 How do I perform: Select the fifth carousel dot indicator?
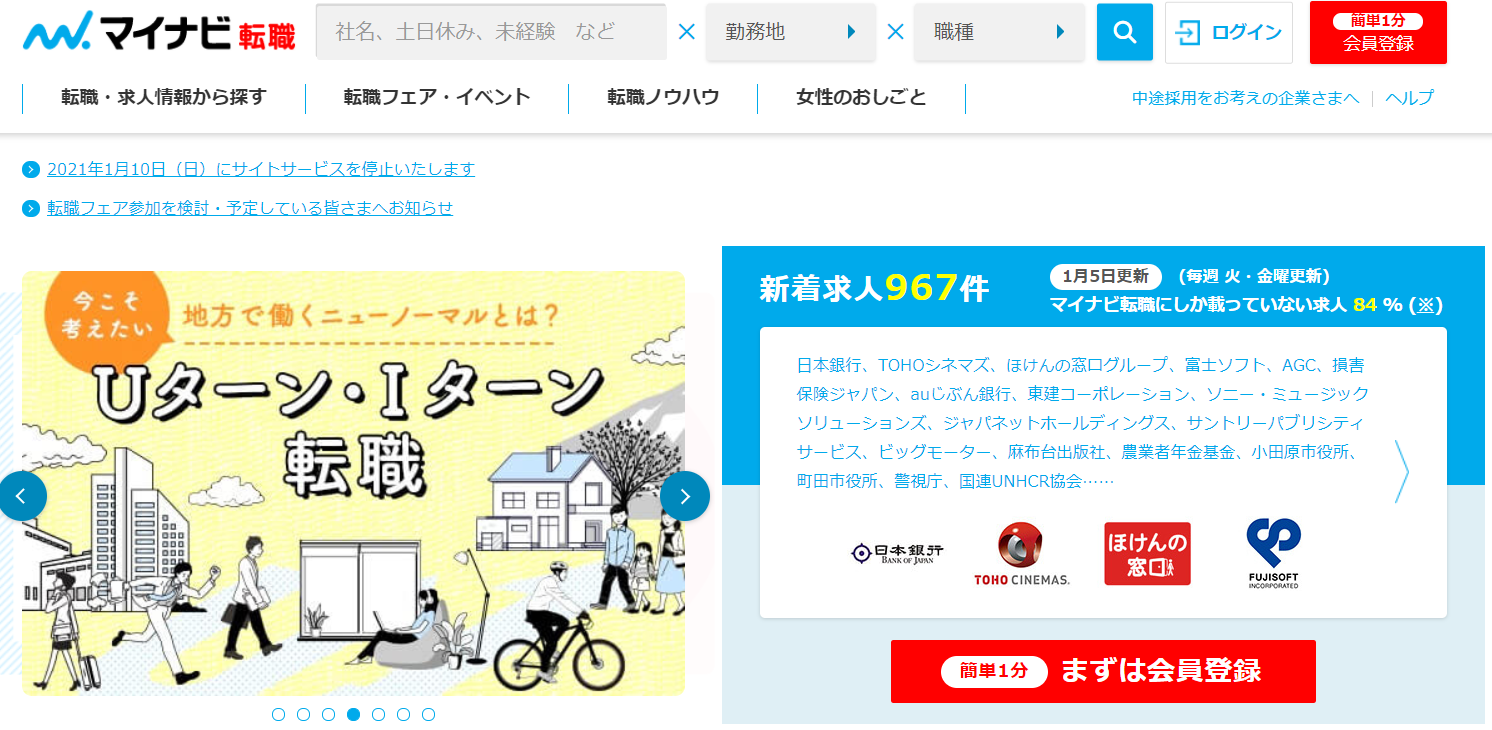(378, 714)
